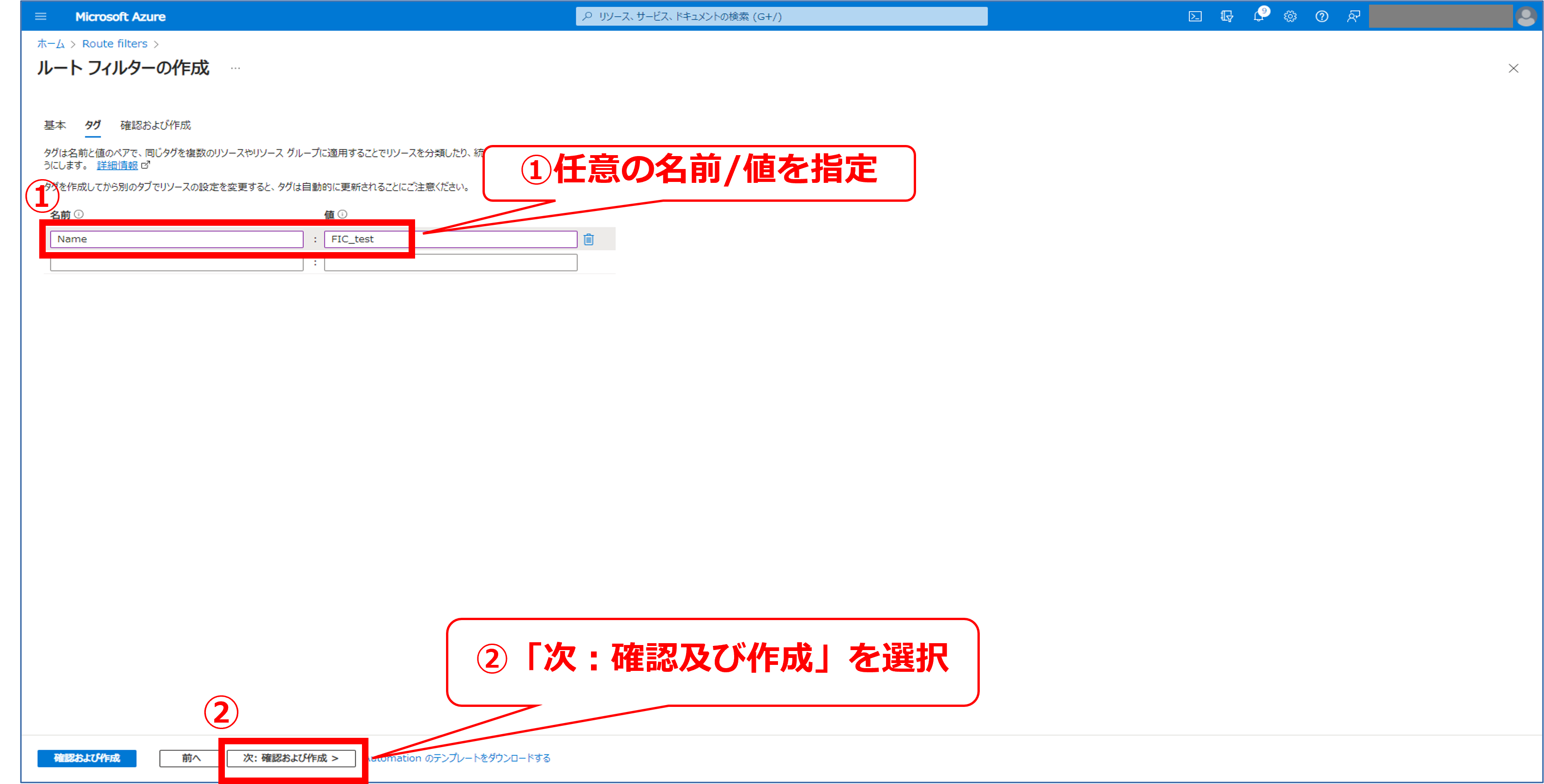Show info tooltip next to 名前 label
This screenshot has height=784, width=1544.
click(79, 214)
